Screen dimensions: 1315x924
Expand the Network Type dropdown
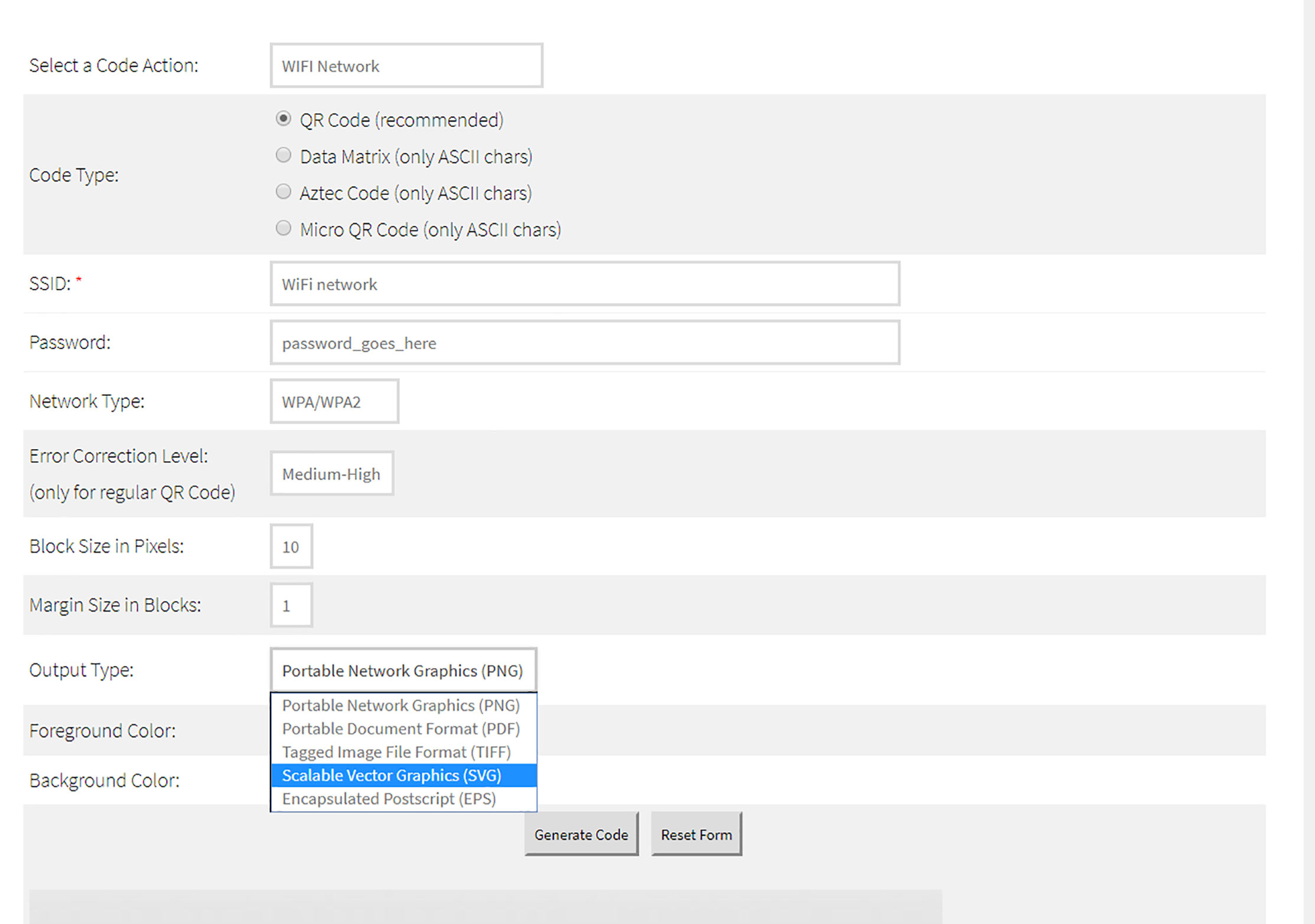[334, 402]
